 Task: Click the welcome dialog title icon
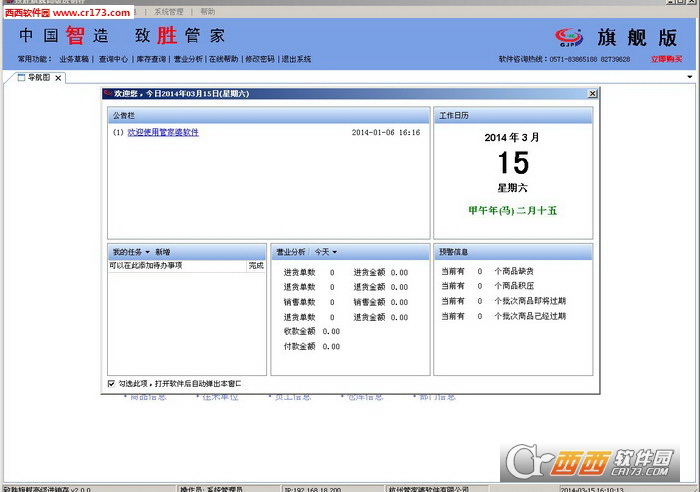click(x=108, y=93)
